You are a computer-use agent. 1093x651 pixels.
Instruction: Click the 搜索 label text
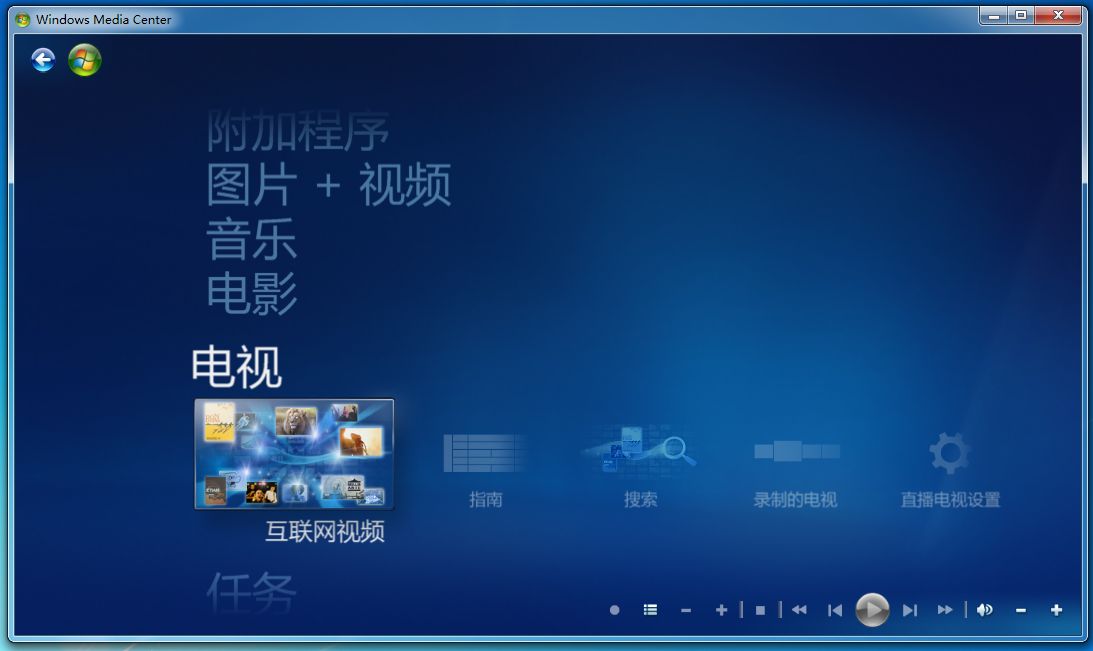[640, 500]
